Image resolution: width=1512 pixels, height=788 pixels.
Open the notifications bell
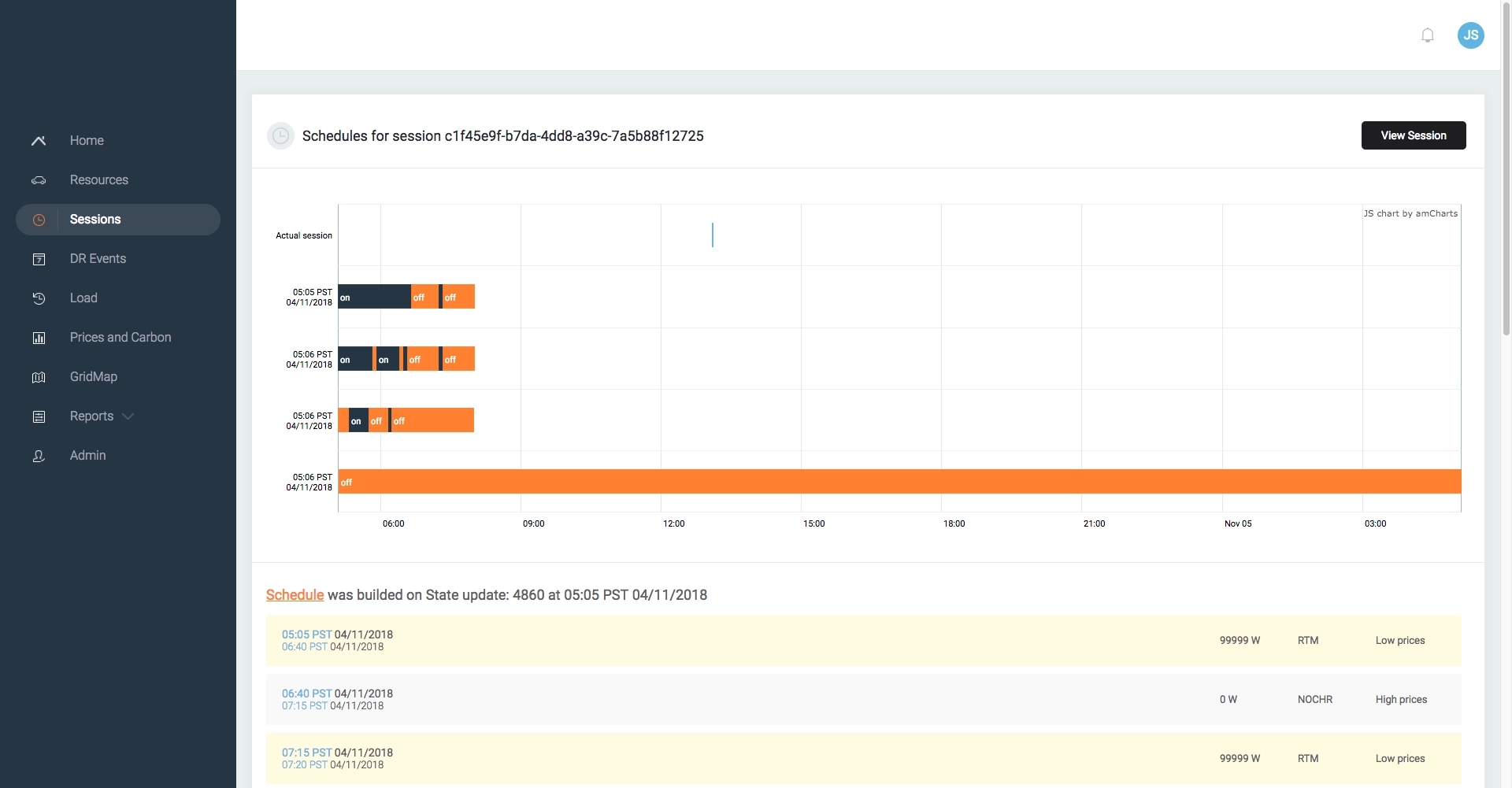click(x=1427, y=35)
